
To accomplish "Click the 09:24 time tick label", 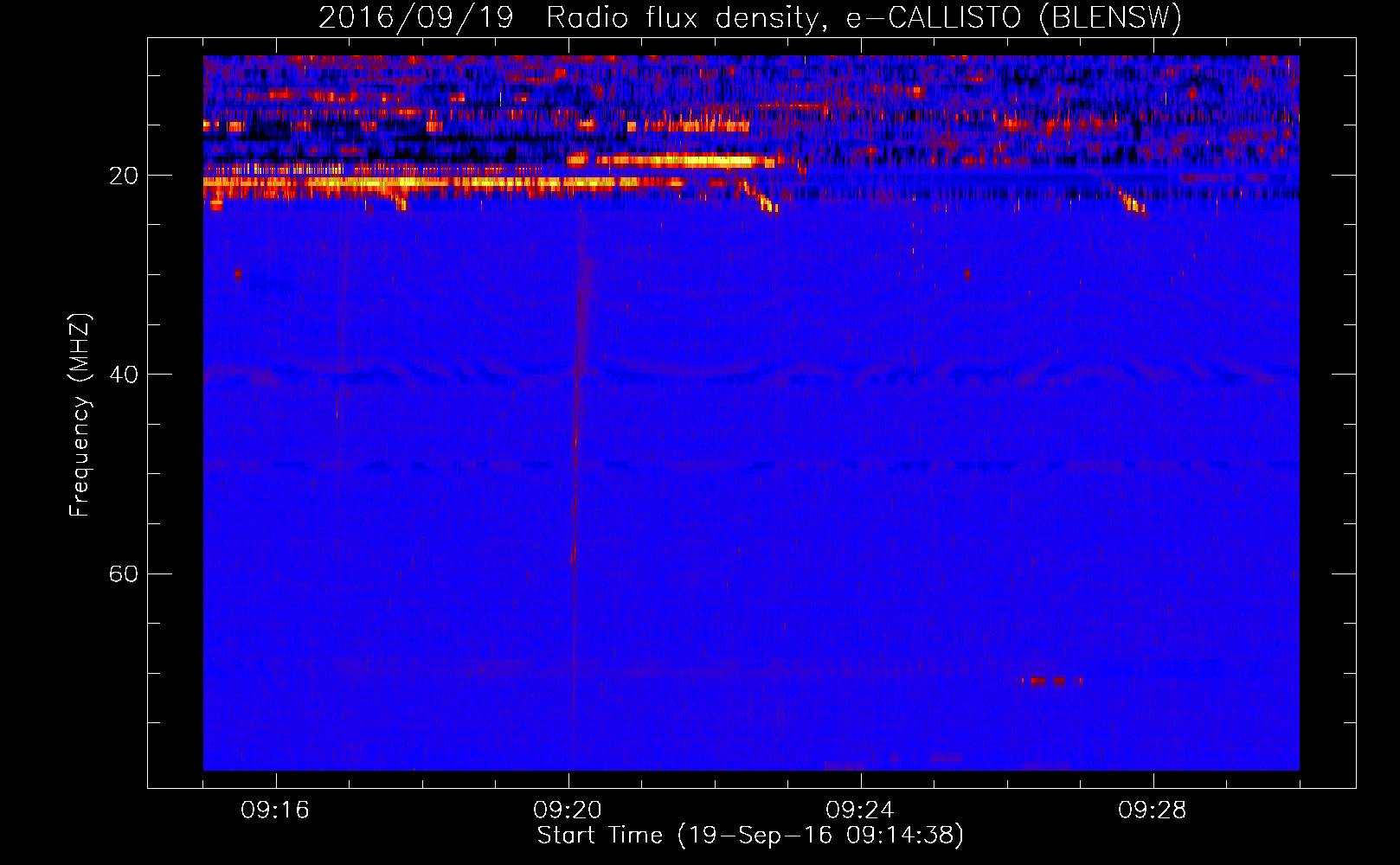I will point(860,811).
